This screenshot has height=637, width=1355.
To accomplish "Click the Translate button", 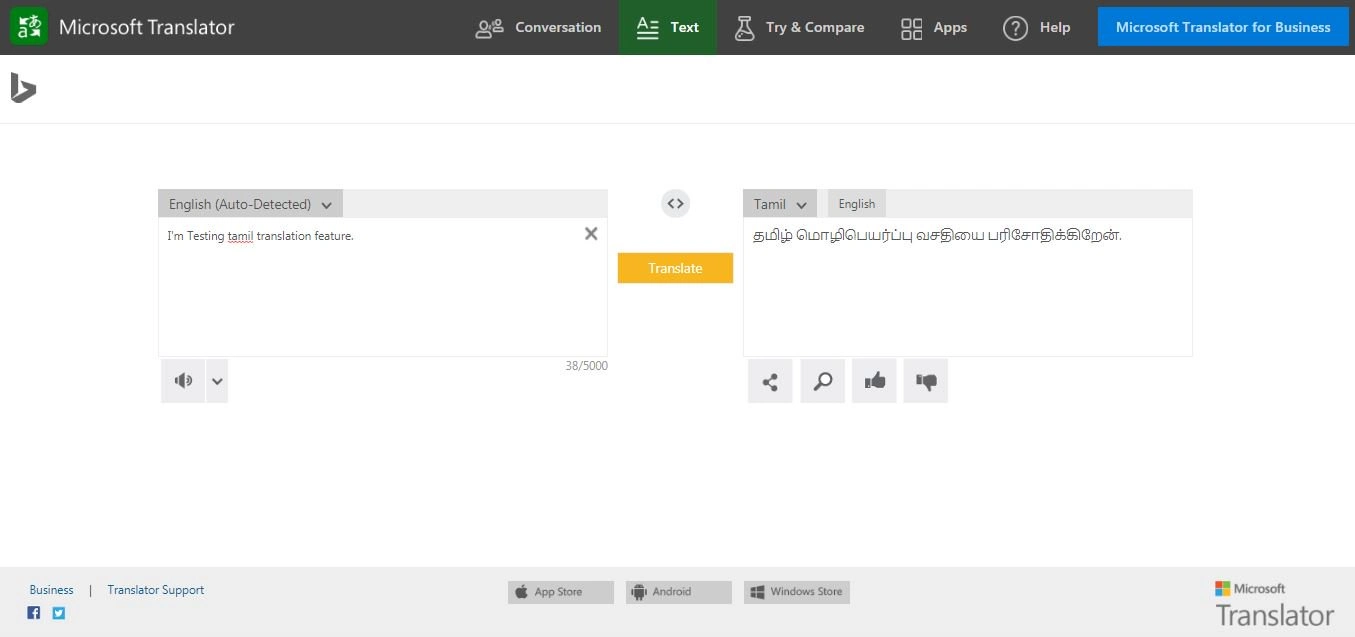I will [675, 268].
